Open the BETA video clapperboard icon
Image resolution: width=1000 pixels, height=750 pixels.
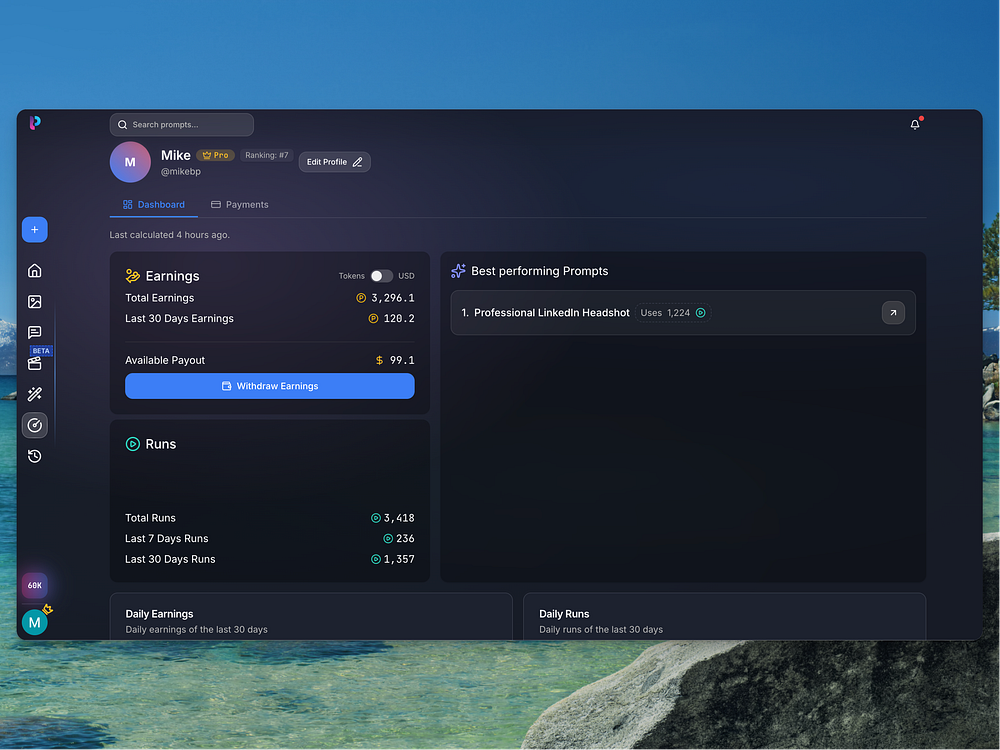[x=34, y=364]
